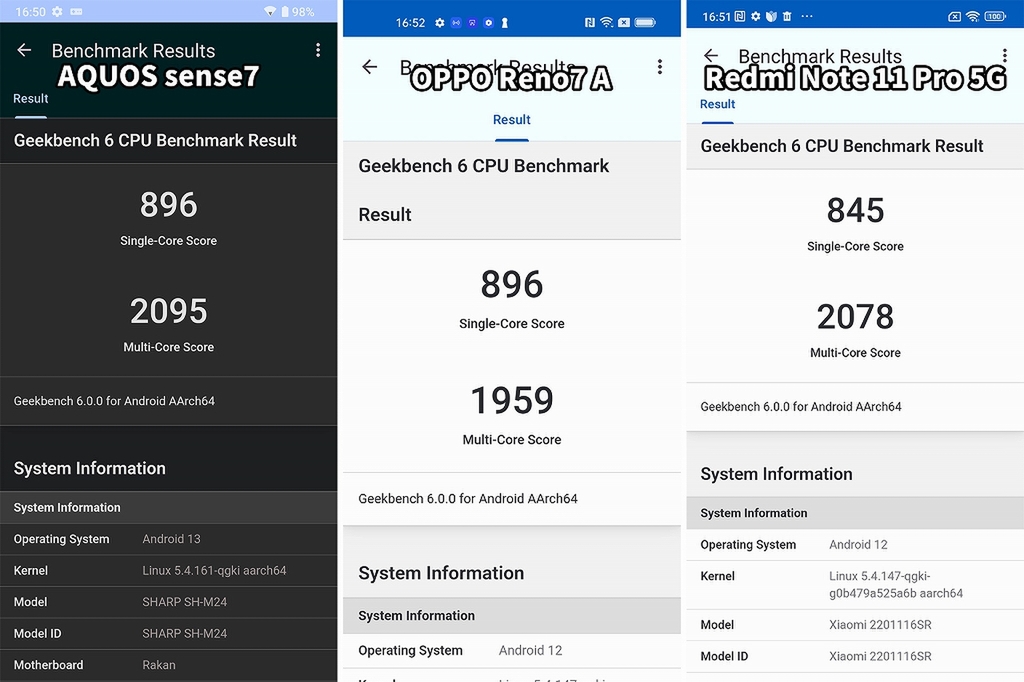Click Android 12 value on OPPO screen
Screen dimensions: 1024x682
point(530,650)
